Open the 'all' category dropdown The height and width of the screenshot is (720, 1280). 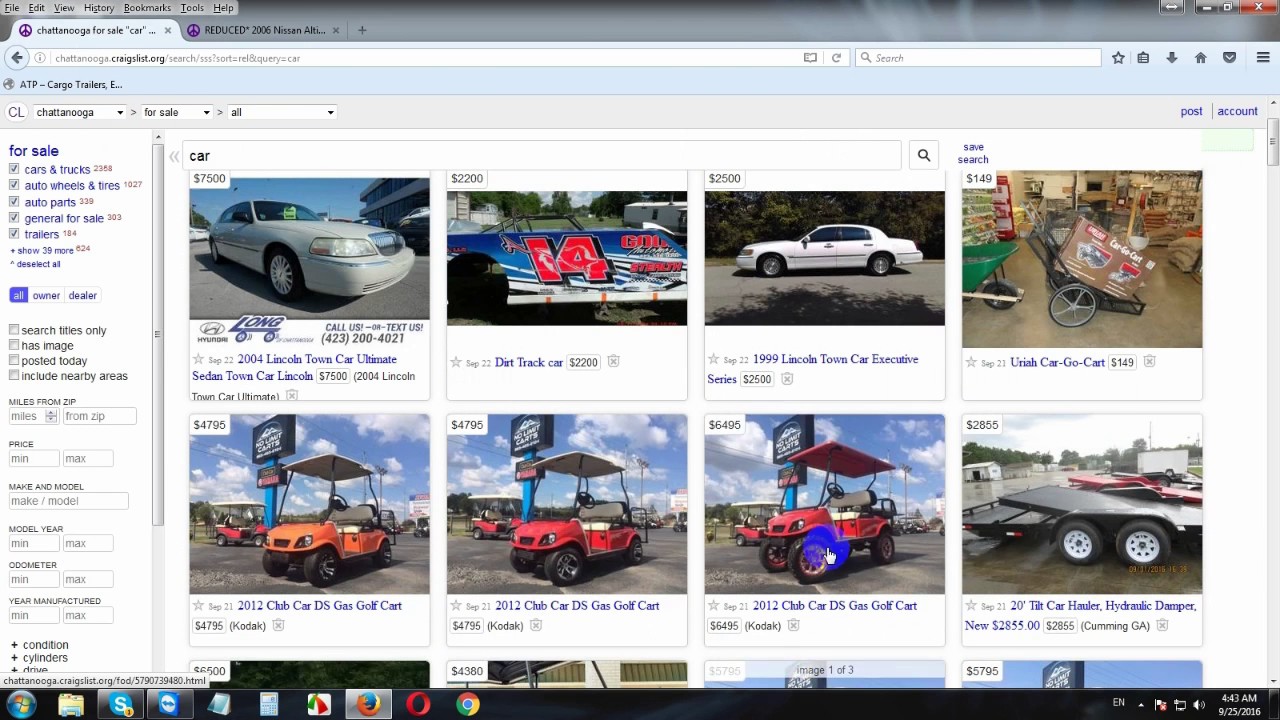click(282, 112)
